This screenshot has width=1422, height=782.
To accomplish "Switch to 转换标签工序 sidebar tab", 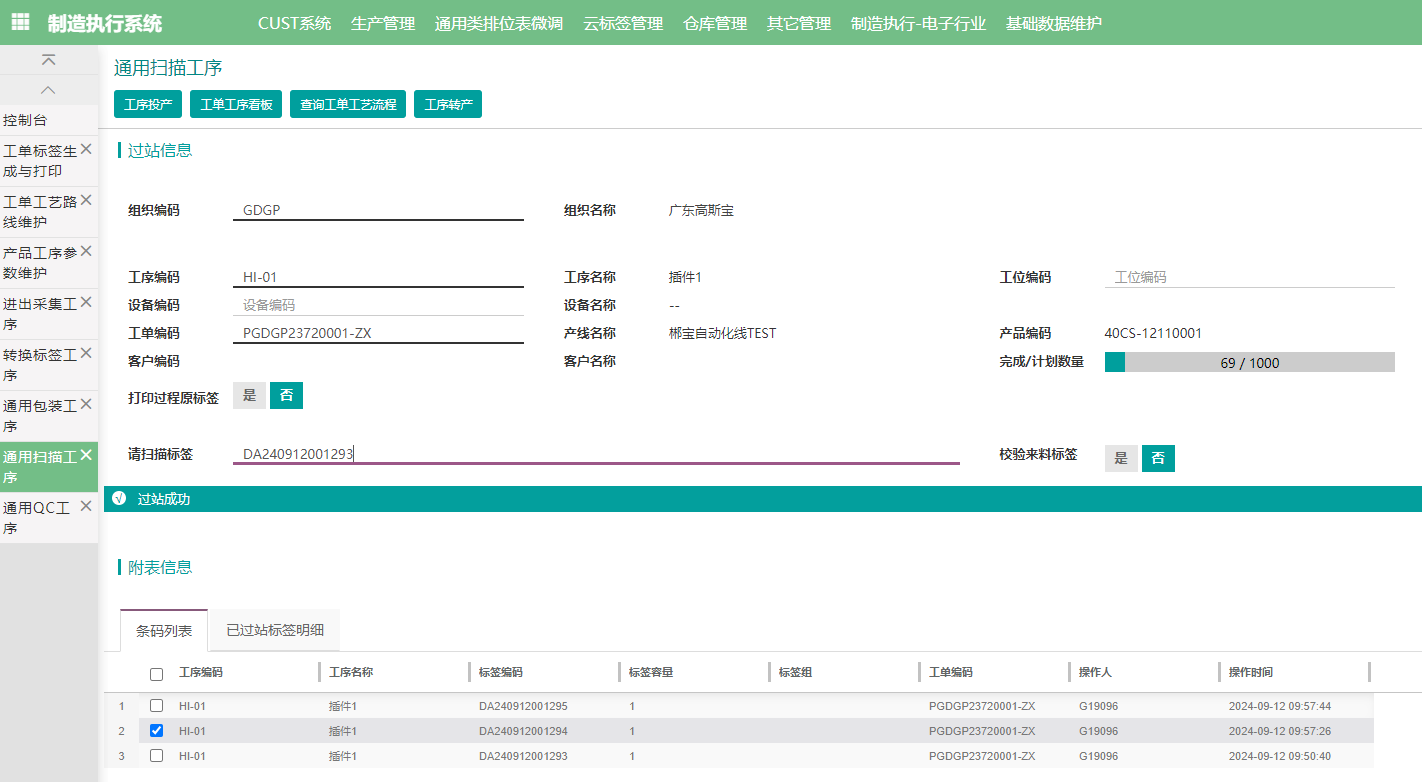I will [40, 365].
